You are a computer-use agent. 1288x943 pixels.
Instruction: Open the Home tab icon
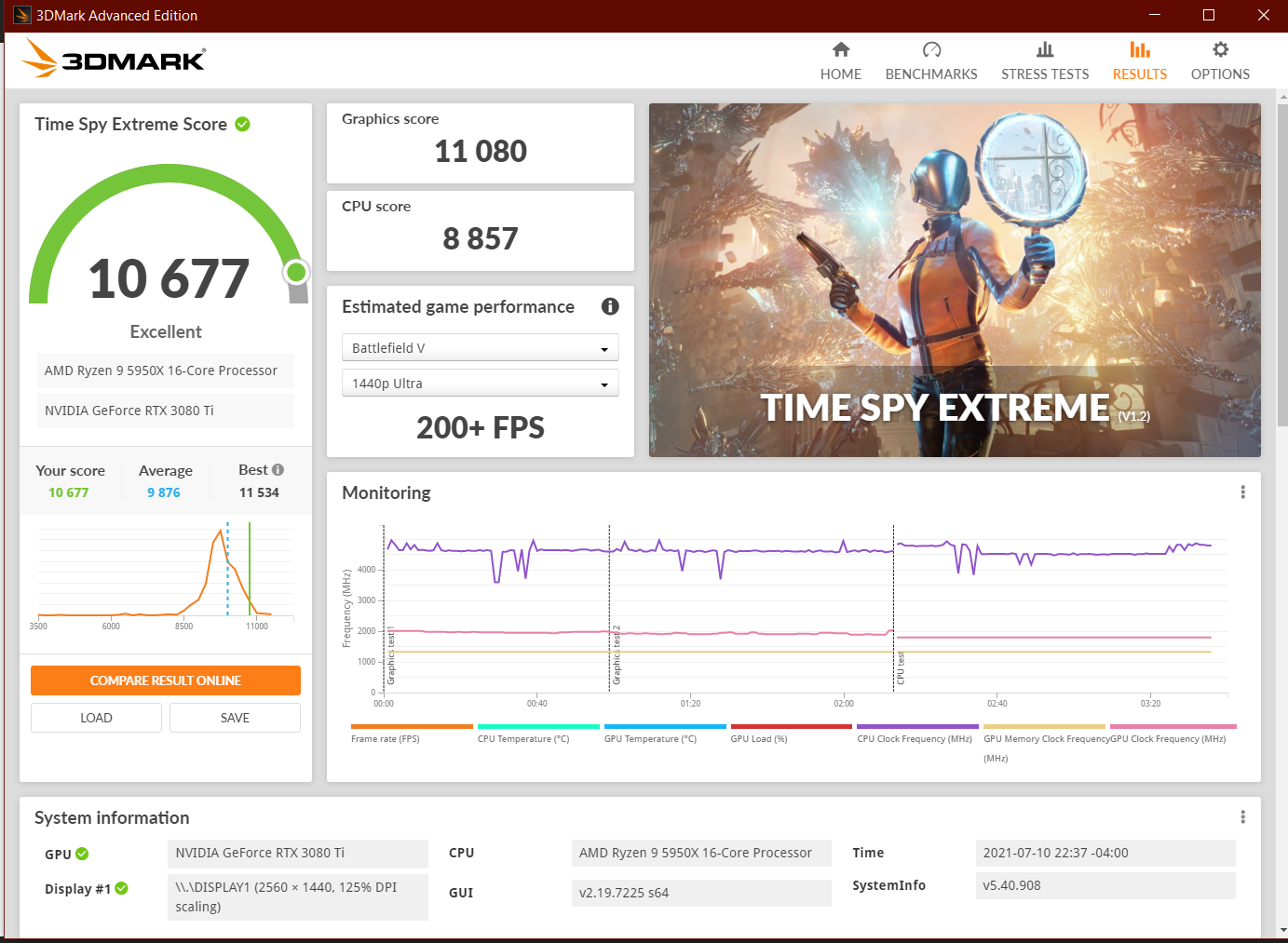(841, 49)
